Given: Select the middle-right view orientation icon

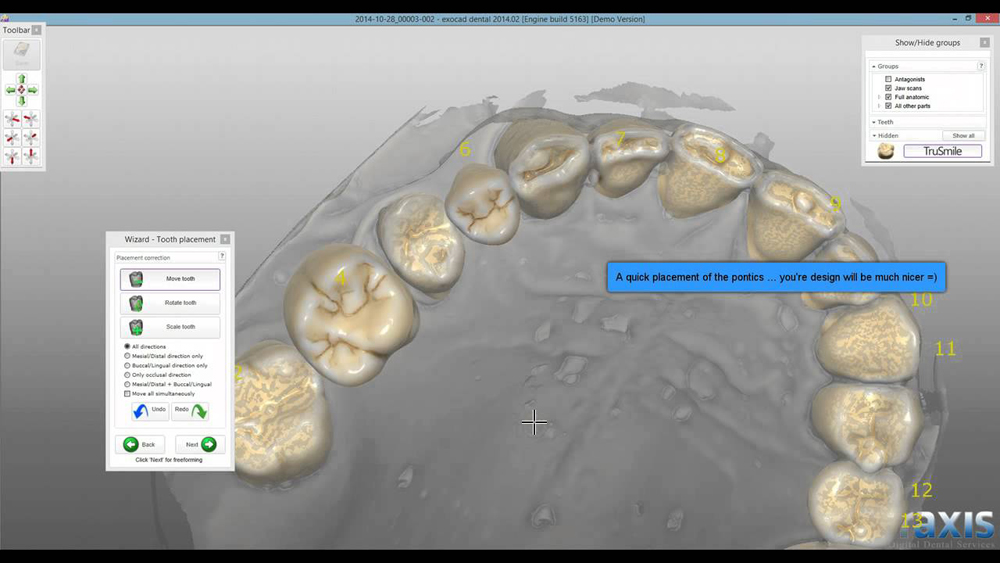Looking at the screenshot, I should point(31,138).
